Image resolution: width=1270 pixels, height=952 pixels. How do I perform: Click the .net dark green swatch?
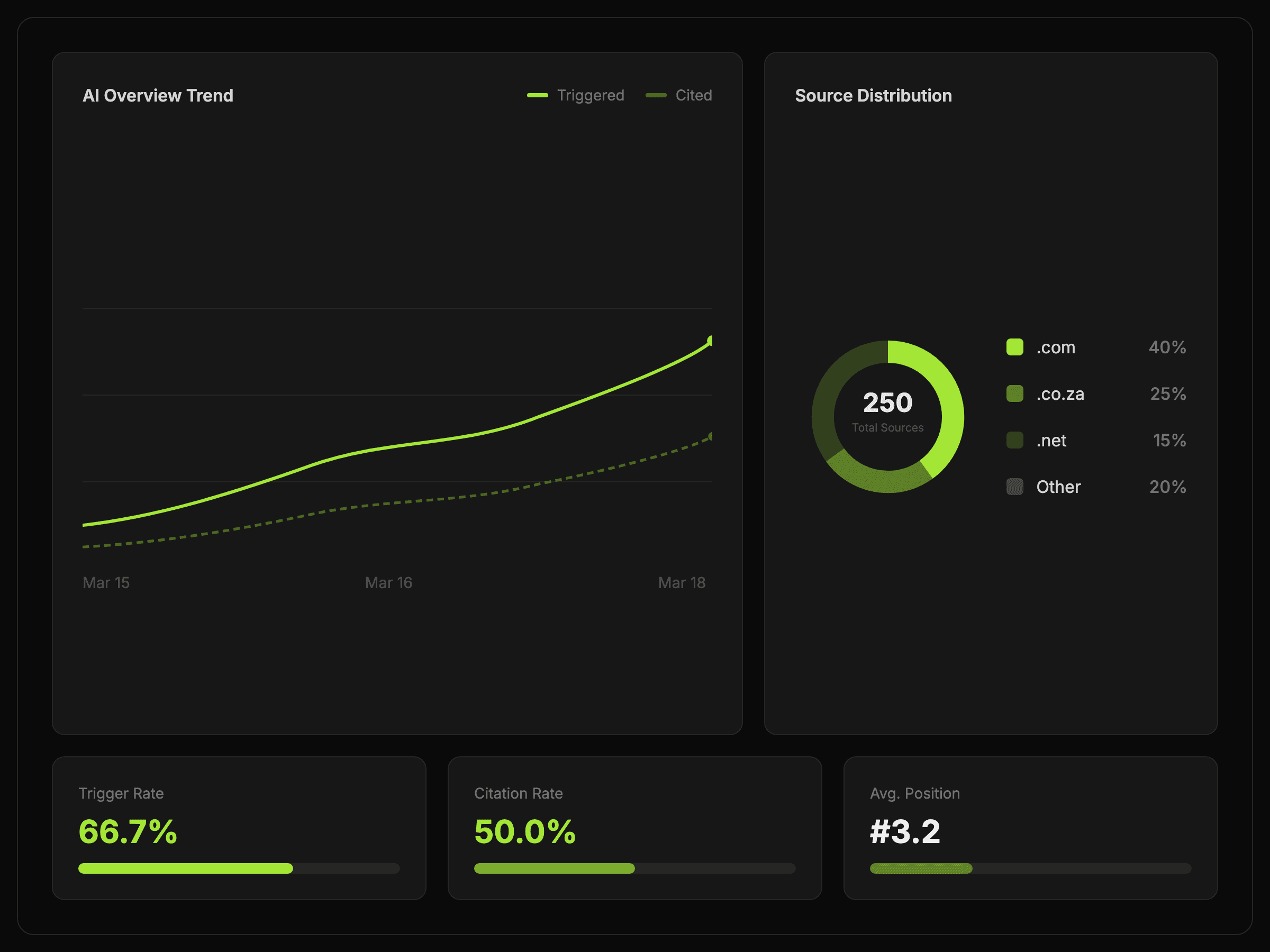coord(1014,440)
